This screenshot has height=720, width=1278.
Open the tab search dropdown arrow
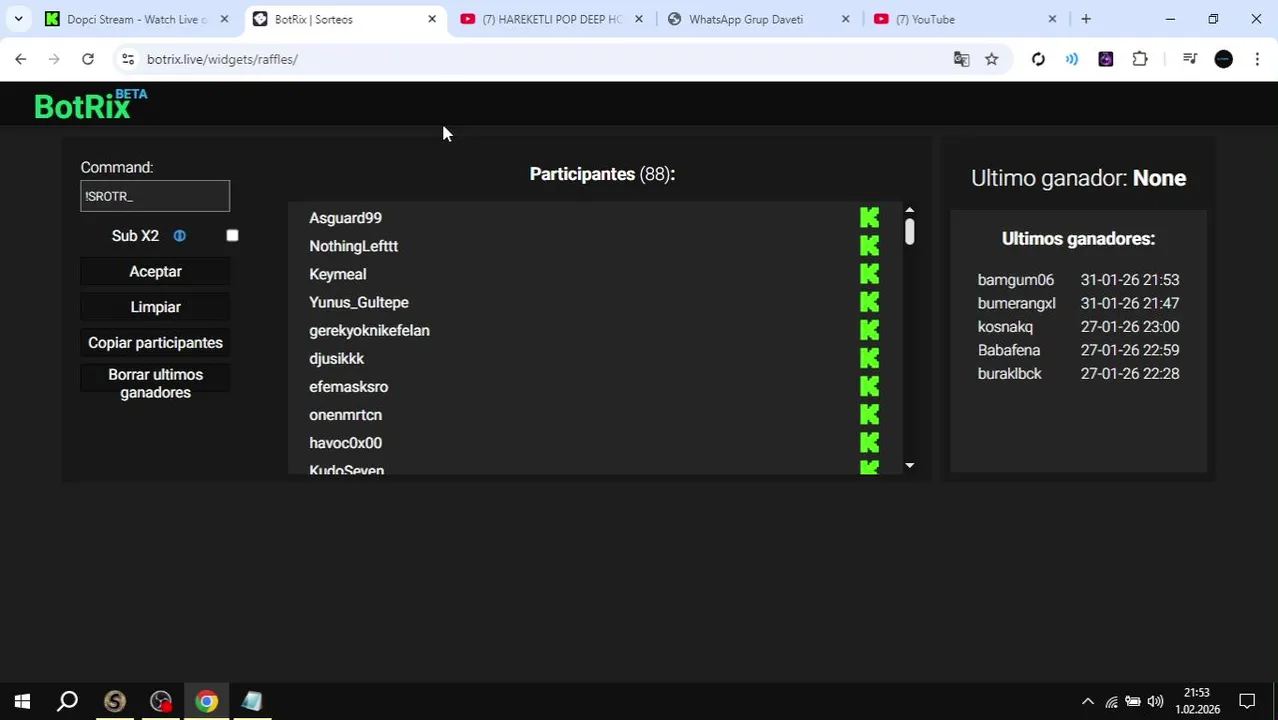coord(18,19)
